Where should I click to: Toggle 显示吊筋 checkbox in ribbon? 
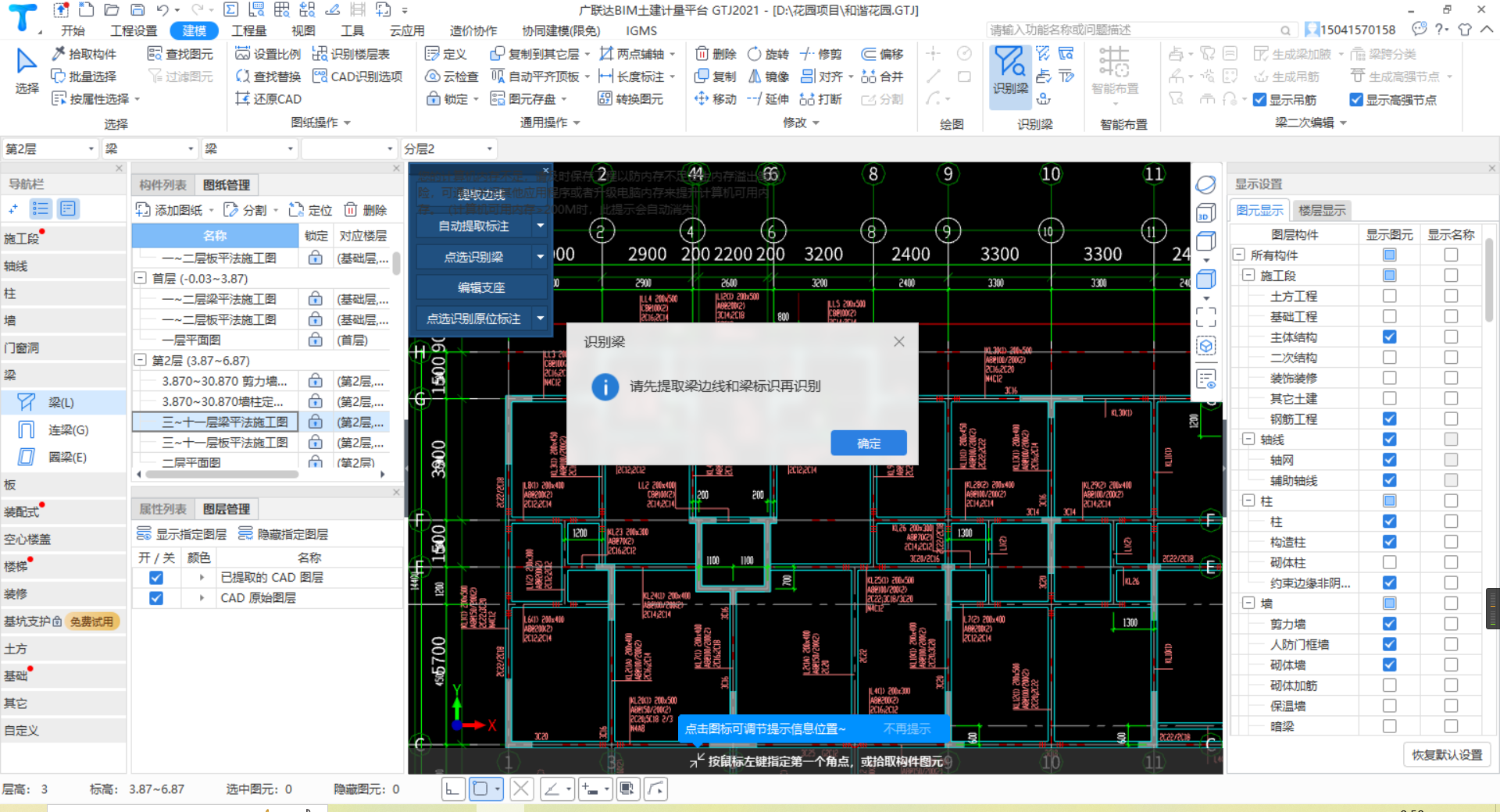click(1259, 100)
